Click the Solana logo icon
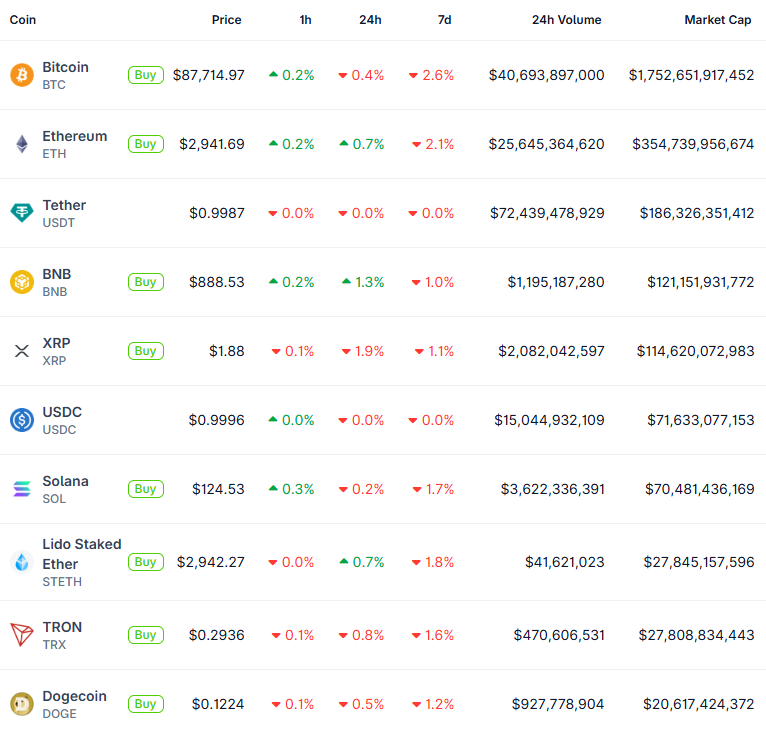 21,489
